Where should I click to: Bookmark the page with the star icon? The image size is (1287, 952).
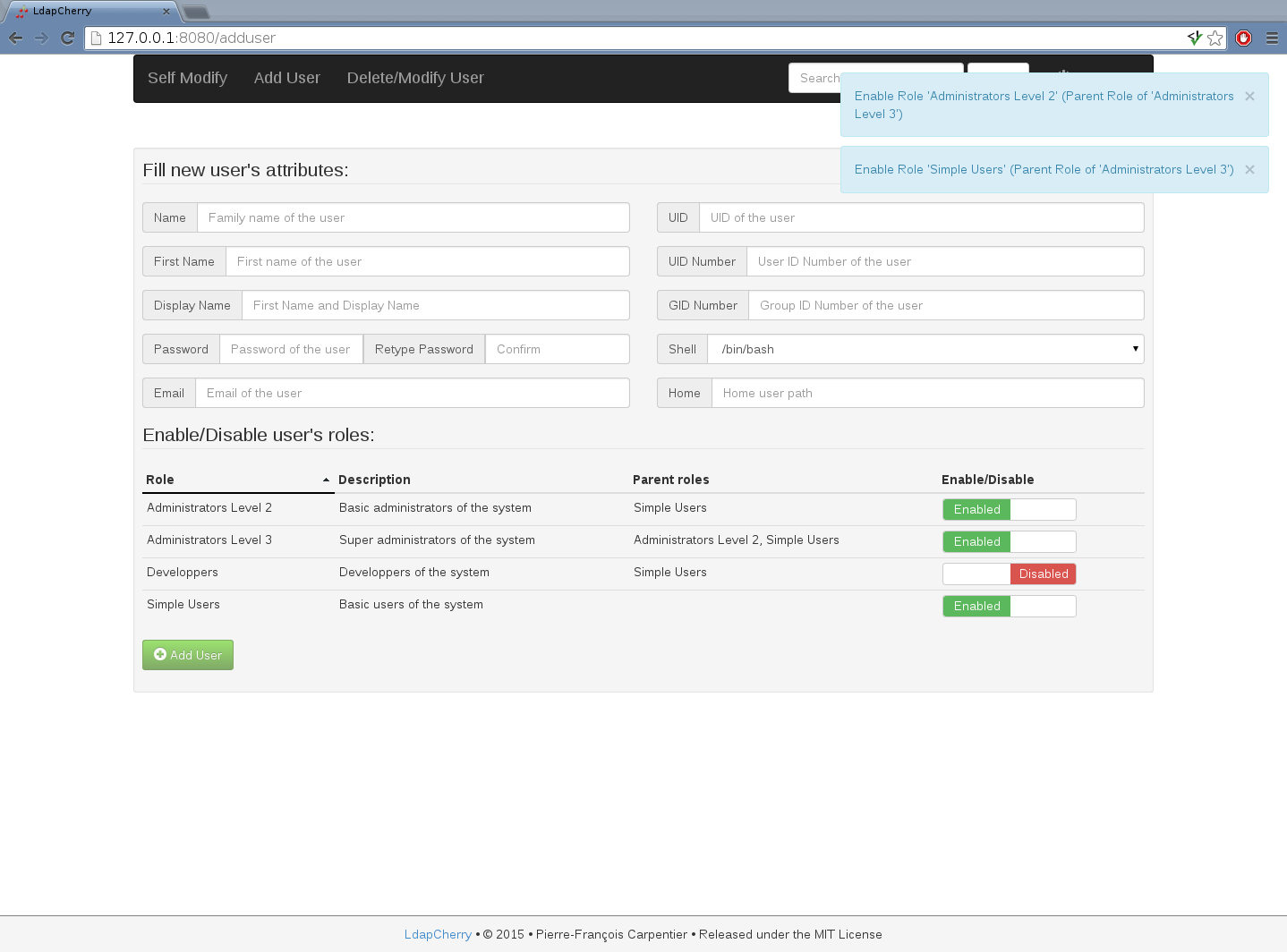(x=1215, y=38)
